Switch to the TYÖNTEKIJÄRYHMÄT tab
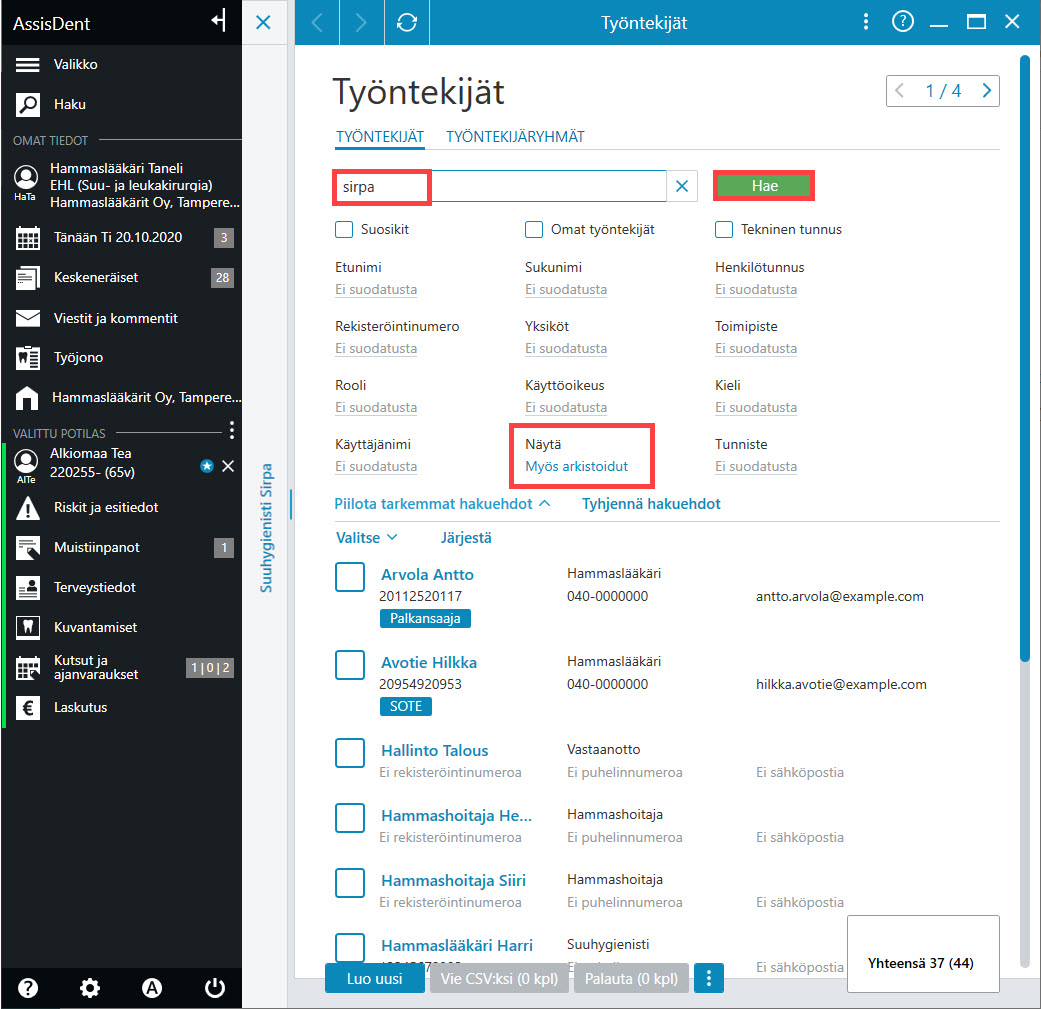 coord(515,137)
